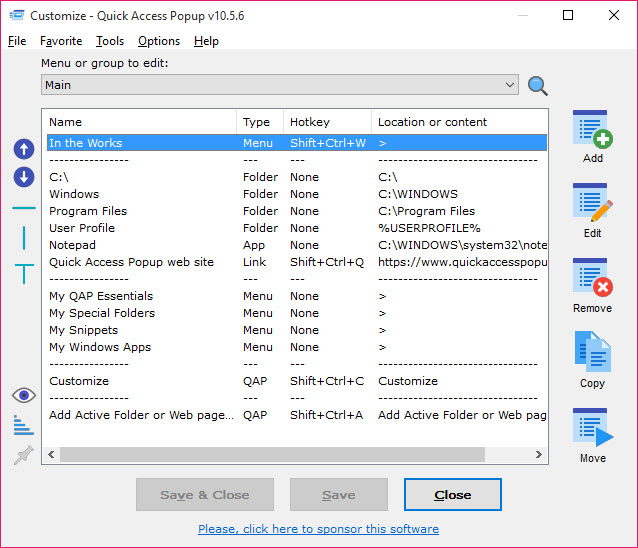Click the Shift+Ctrl+A hotkey cell
638x548 pixels.
click(326, 415)
